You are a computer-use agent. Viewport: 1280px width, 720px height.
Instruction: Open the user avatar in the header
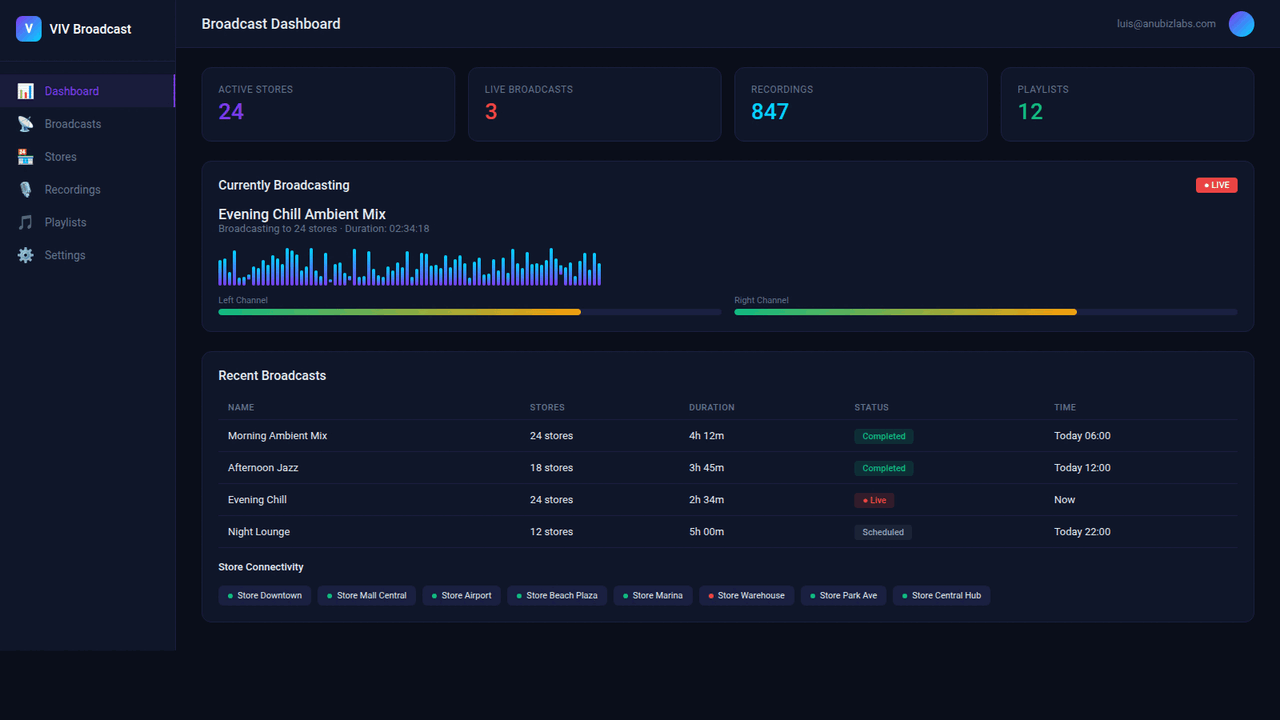coord(1241,23)
